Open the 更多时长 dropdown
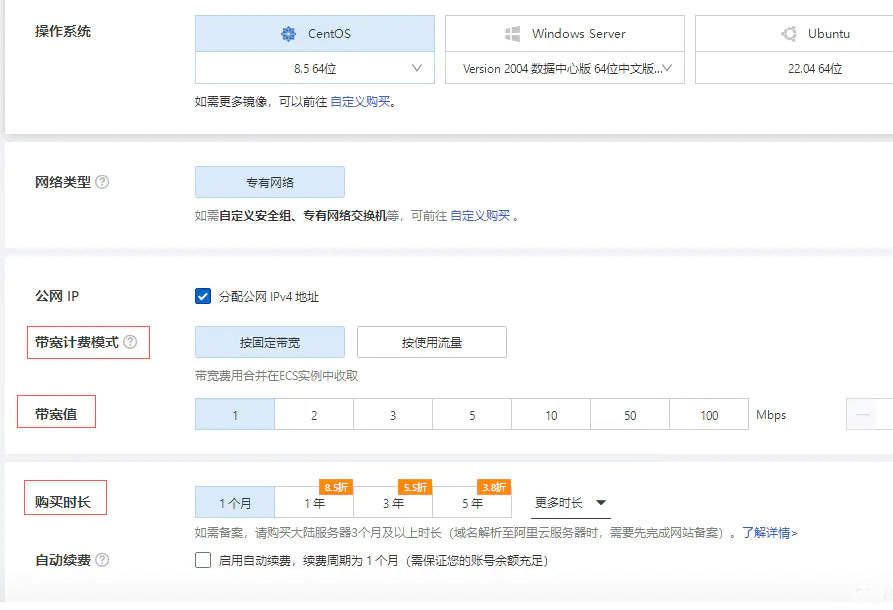 (570, 503)
